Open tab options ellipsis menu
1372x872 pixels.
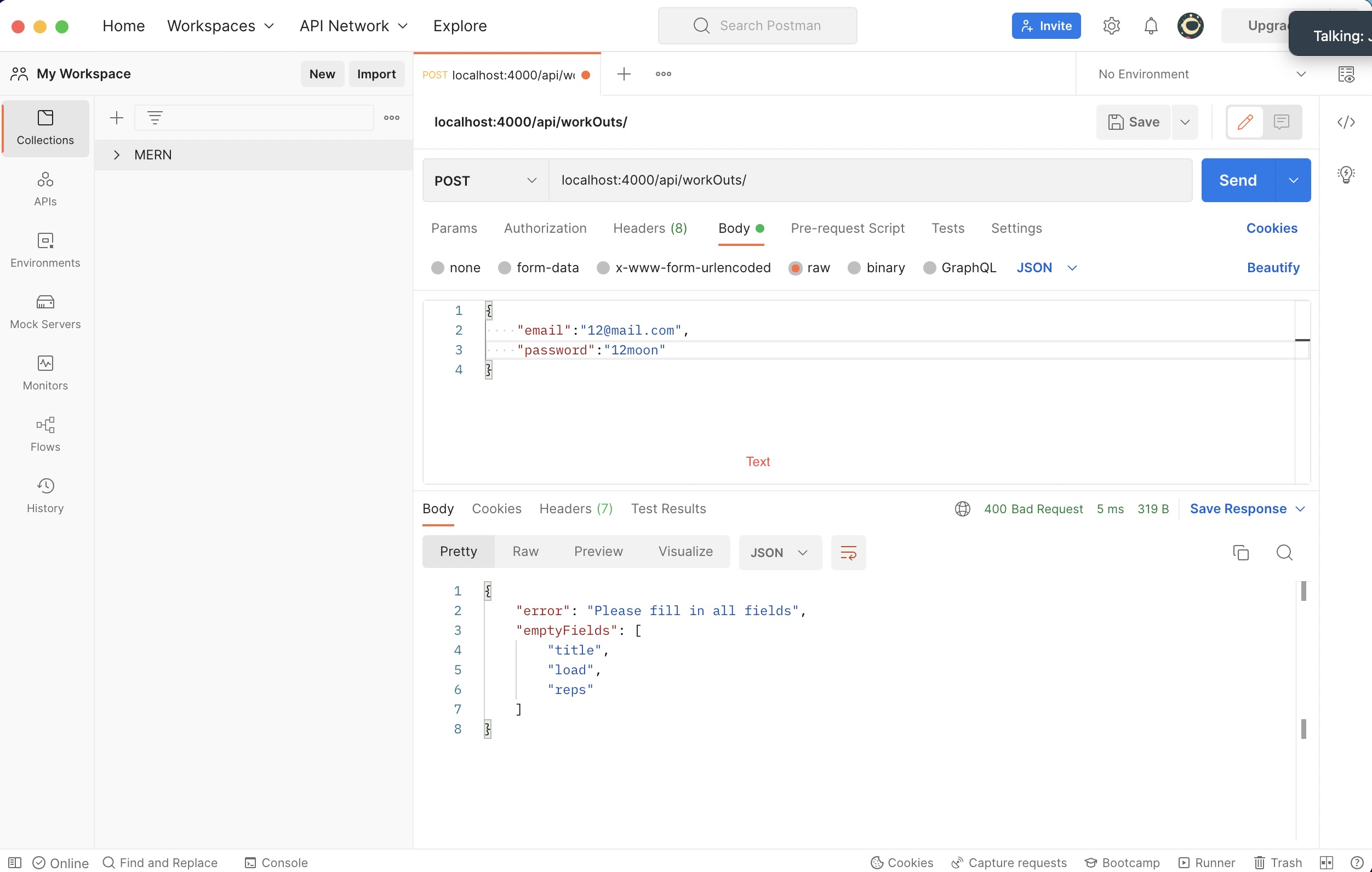coord(663,74)
